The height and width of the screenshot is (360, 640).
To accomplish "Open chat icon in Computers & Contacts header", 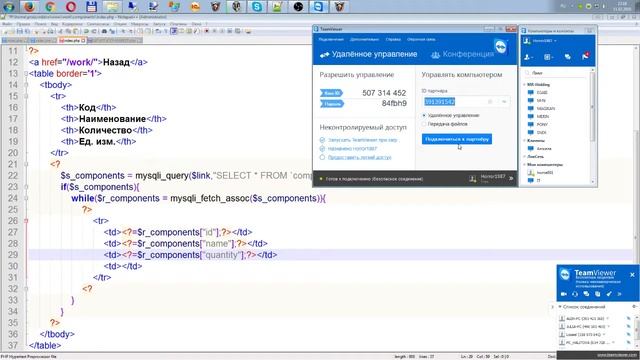I will [x=568, y=57].
